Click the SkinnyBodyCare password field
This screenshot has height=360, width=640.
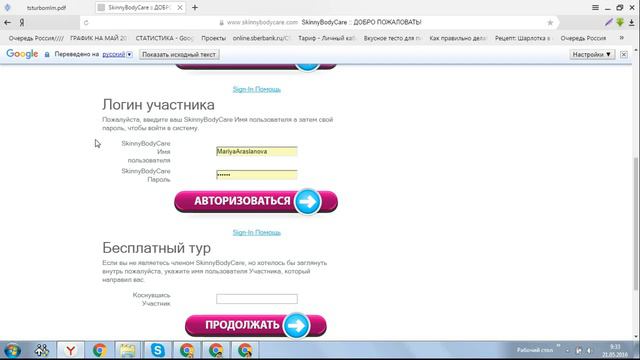257,175
